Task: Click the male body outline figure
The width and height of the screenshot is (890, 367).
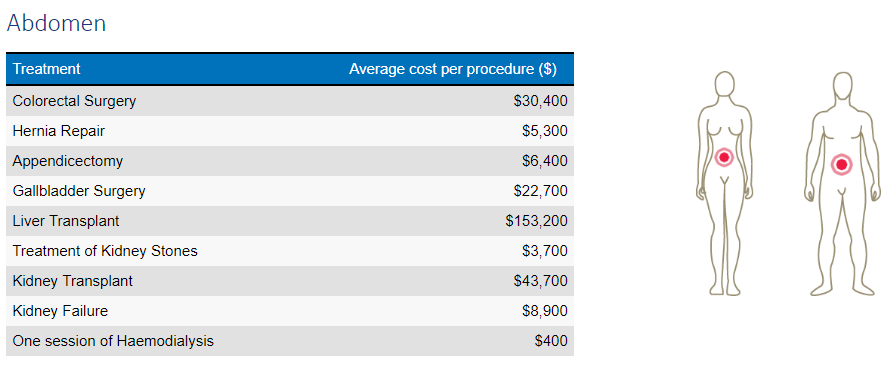Action: (843, 184)
